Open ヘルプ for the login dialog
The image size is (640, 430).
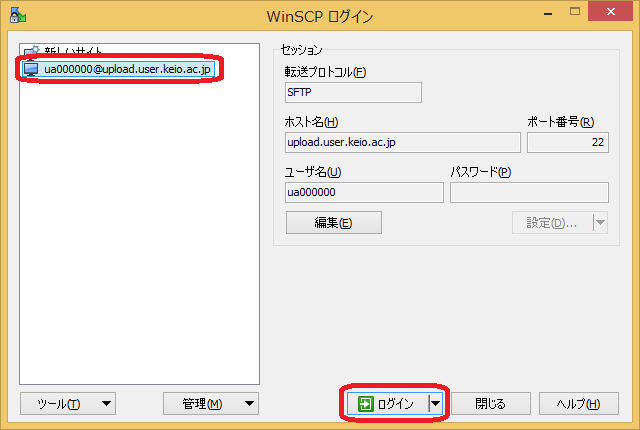point(580,404)
